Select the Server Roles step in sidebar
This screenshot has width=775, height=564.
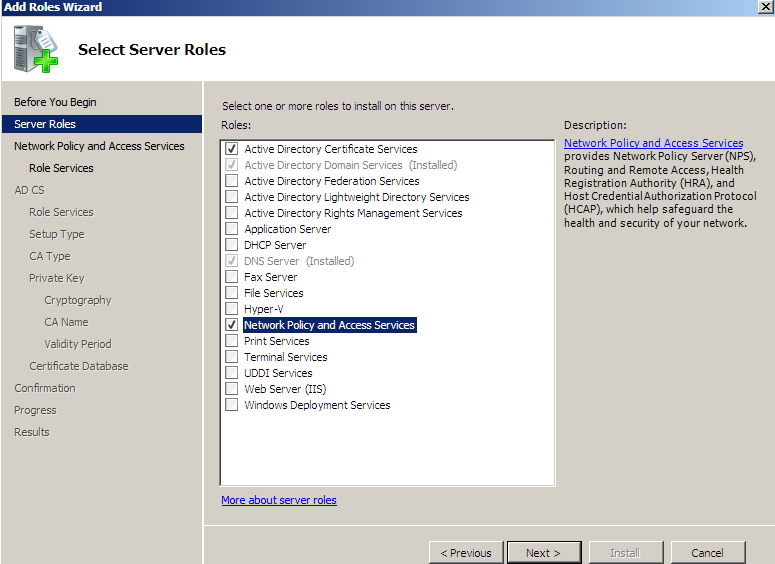click(102, 124)
